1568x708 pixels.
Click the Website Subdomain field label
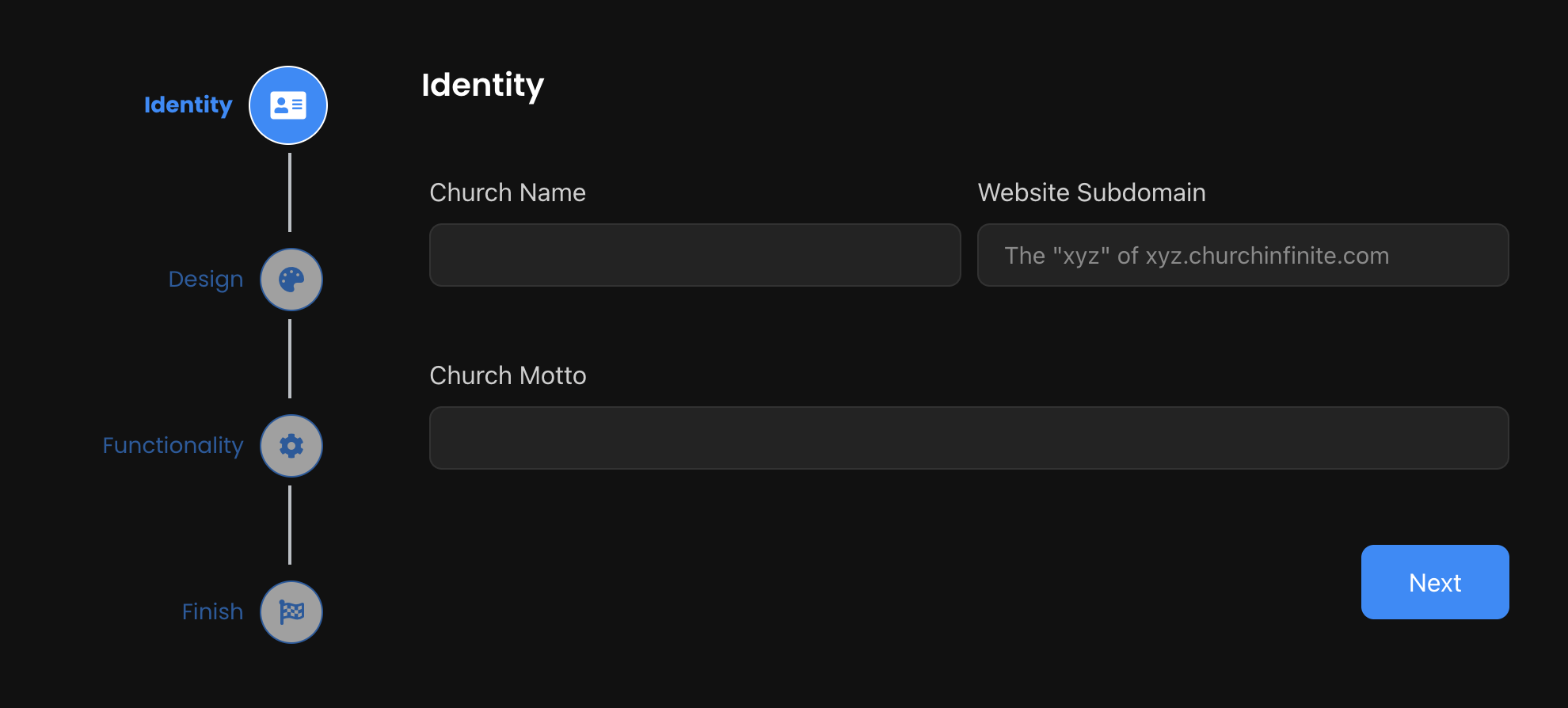point(1091,192)
